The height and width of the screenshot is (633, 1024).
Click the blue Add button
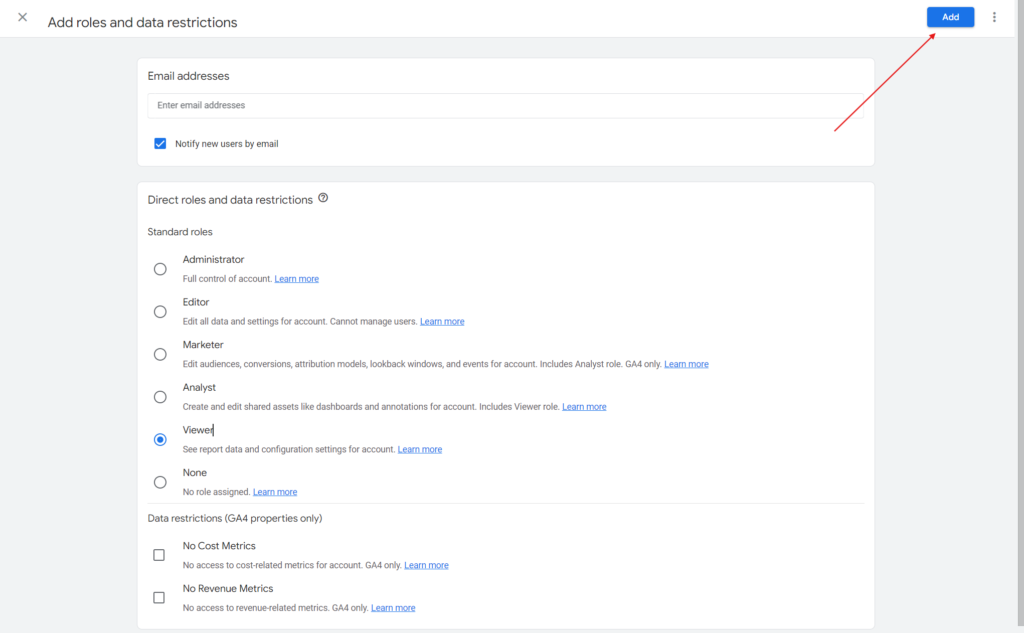coord(950,17)
